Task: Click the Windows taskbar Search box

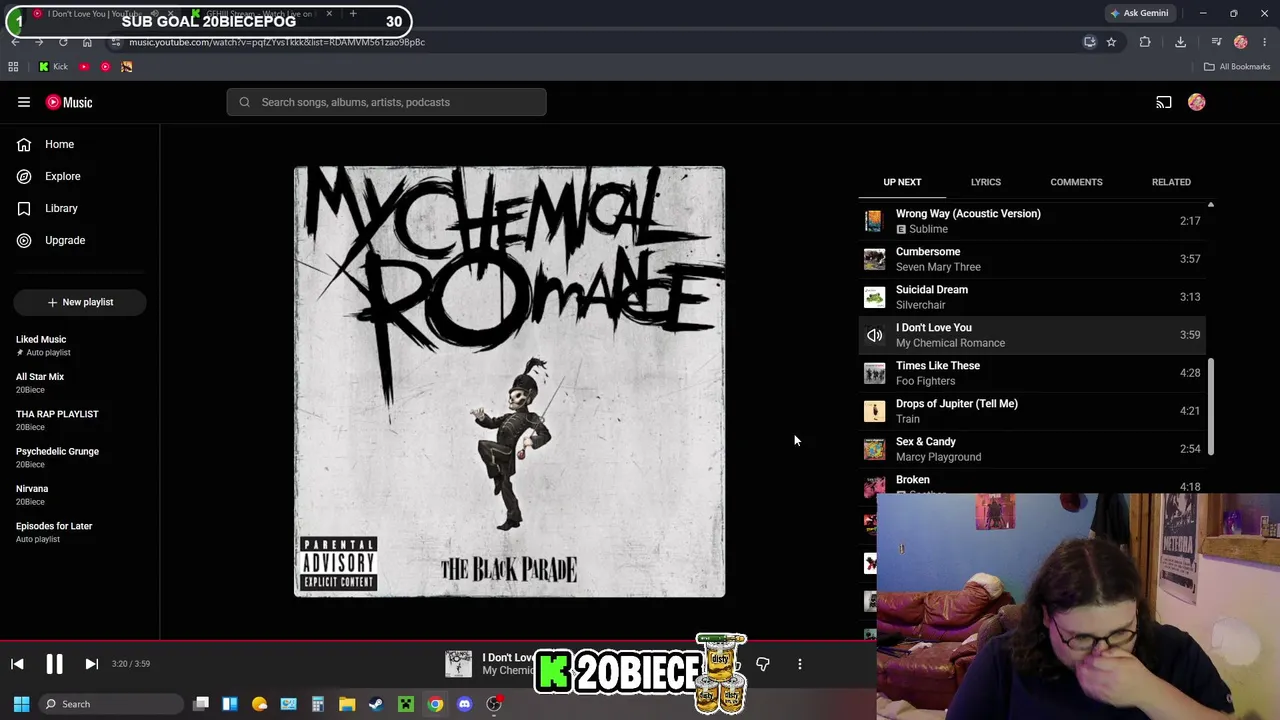Action: (110, 704)
